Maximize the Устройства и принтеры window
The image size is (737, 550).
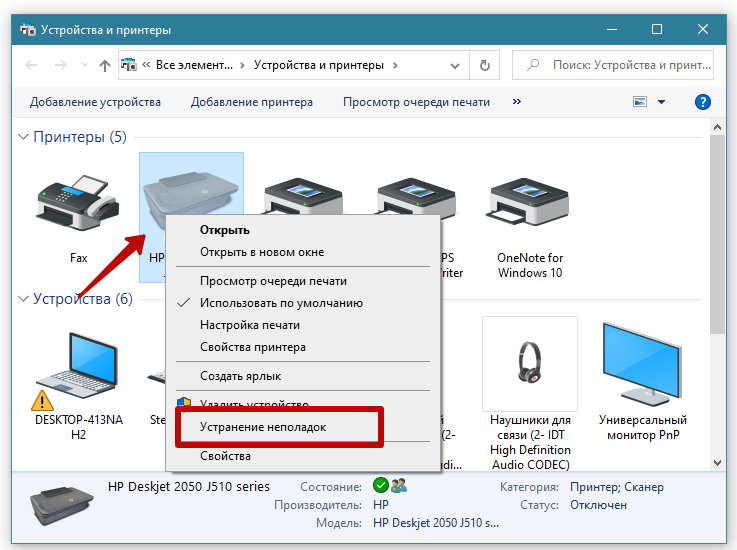(657, 29)
